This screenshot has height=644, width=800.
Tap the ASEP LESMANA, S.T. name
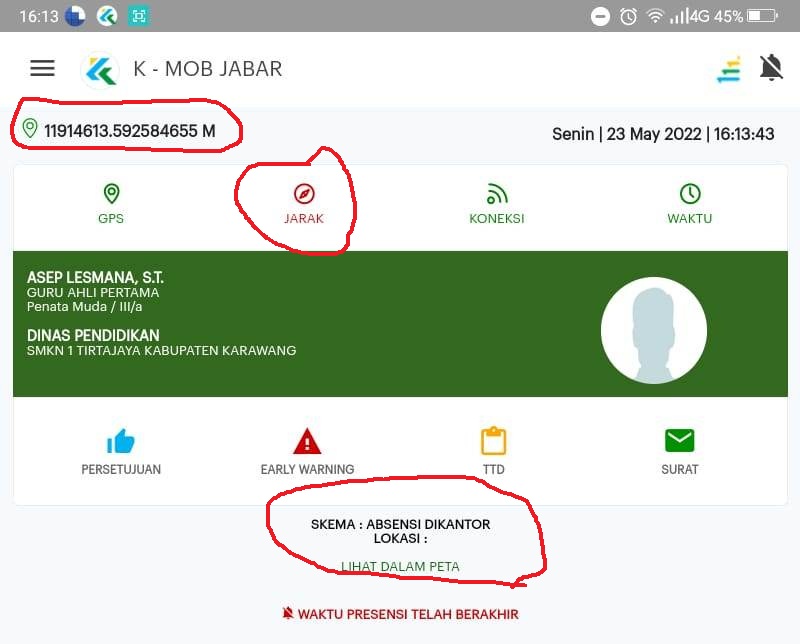(x=95, y=278)
